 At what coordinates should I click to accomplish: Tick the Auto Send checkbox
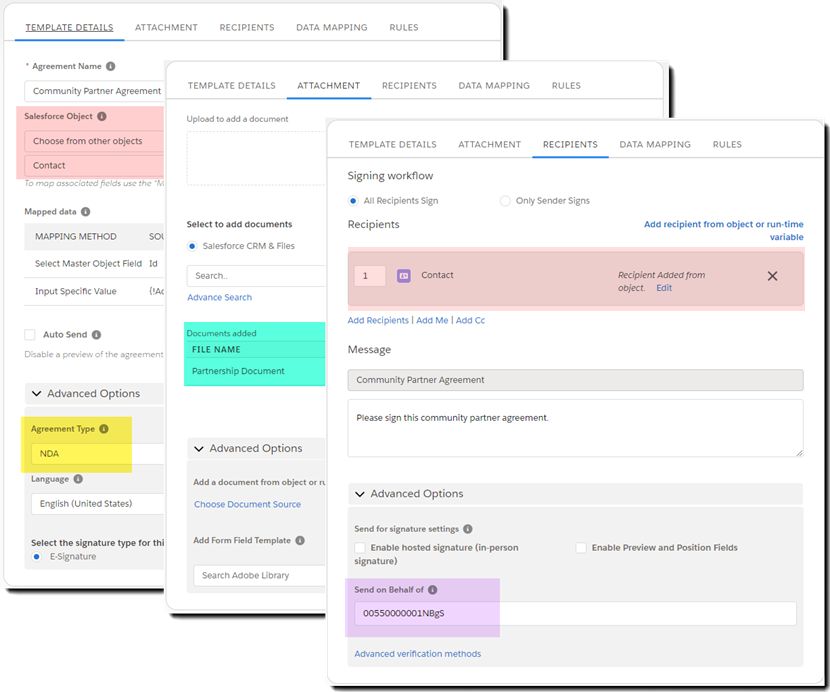[x=30, y=335]
